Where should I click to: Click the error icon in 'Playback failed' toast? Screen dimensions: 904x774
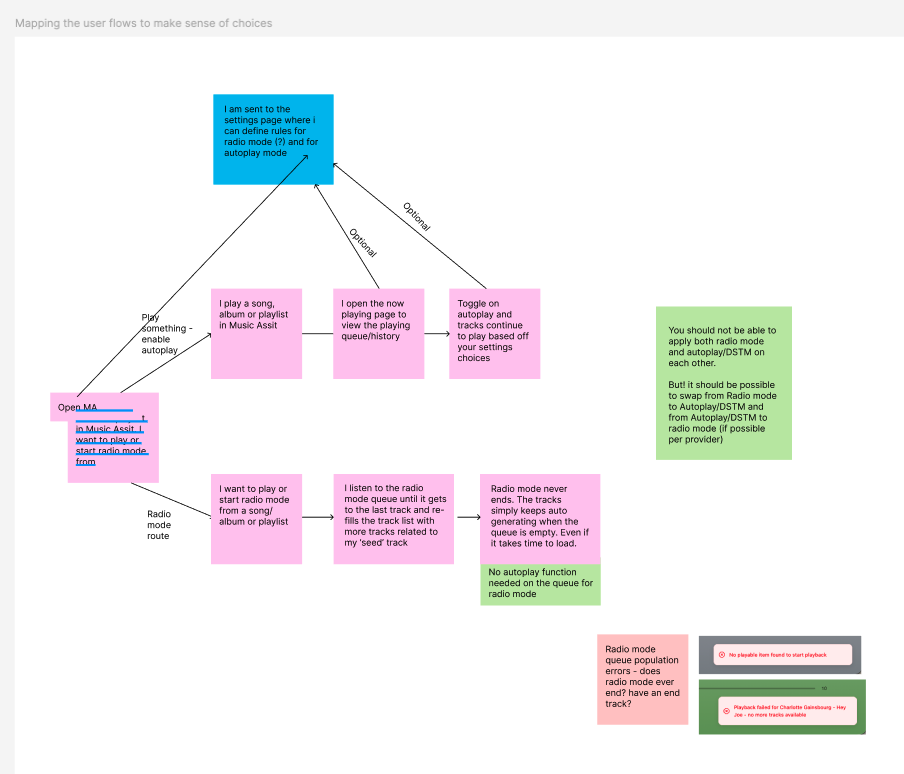pyautogui.click(x=726, y=711)
